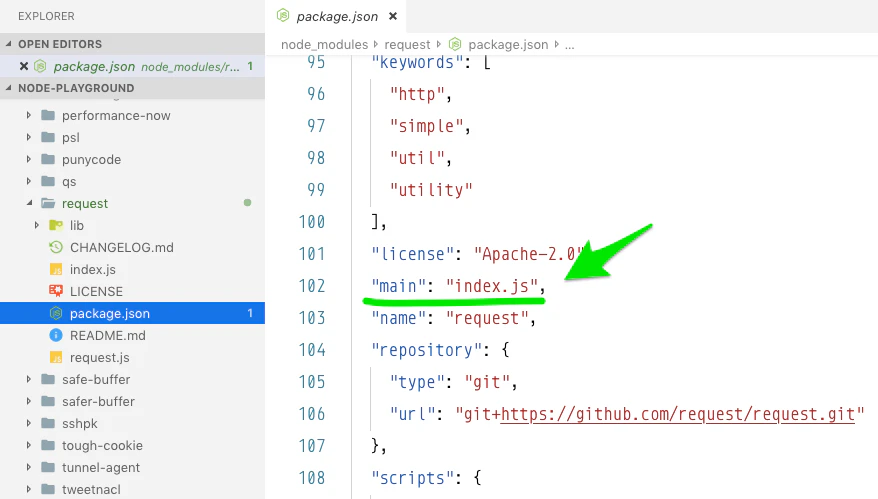Close the package.json editor tab

point(393,16)
